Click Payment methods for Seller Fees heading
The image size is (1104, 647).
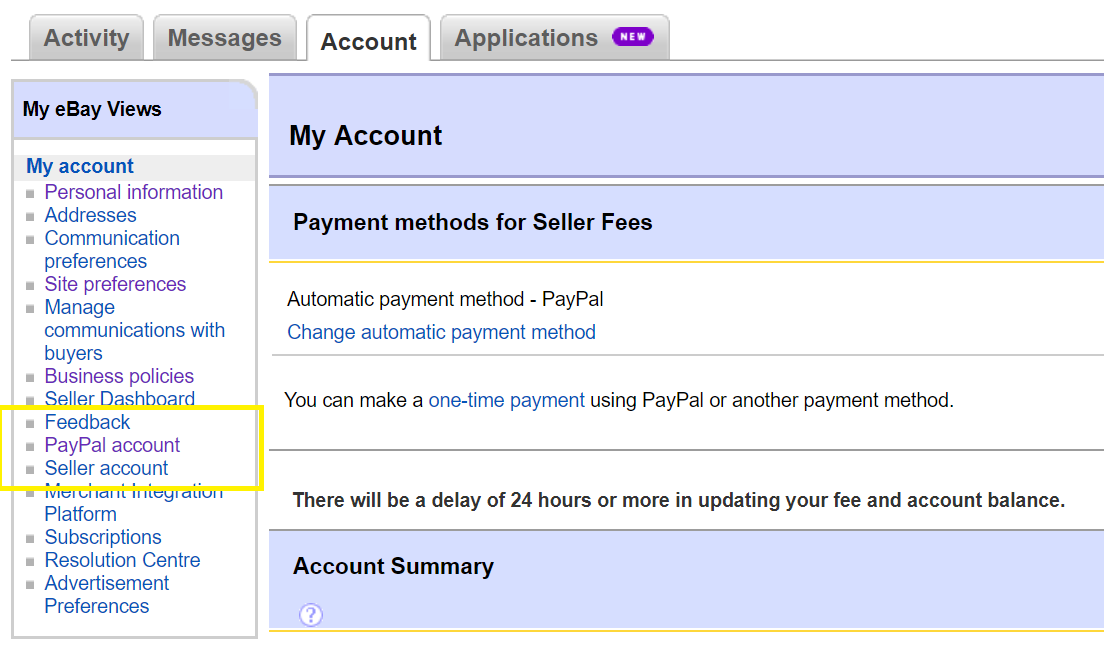tap(472, 222)
